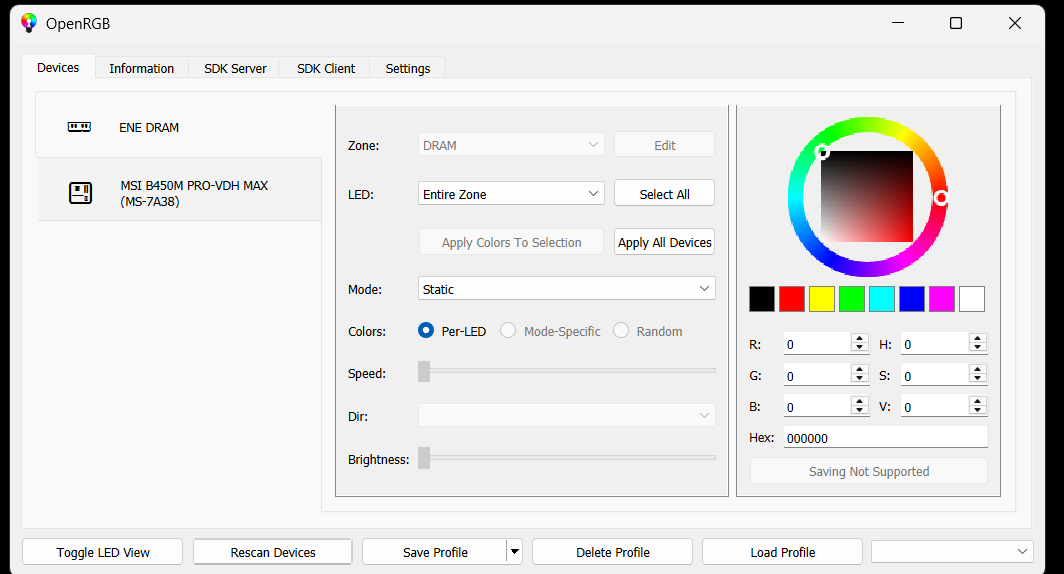Image resolution: width=1064 pixels, height=574 pixels.
Task: Increase the B value with up arrow
Action: [860, 401]
